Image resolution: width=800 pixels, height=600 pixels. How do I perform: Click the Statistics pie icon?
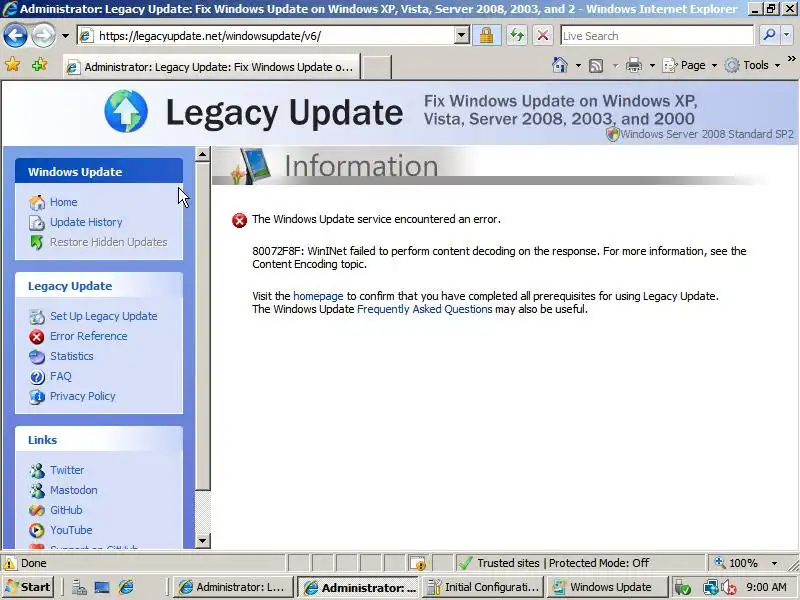[37, 357]
